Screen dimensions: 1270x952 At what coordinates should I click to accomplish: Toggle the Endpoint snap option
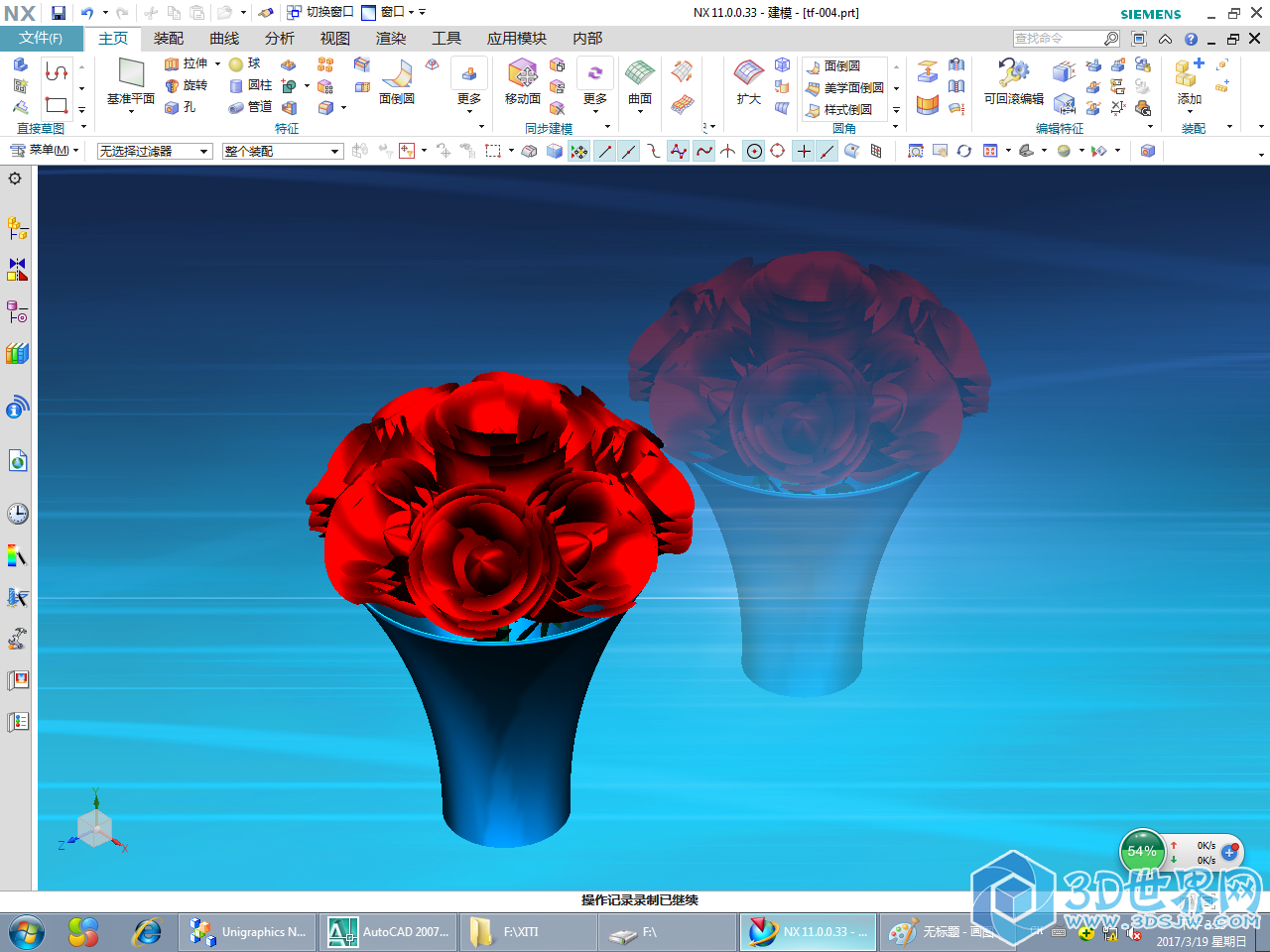click(x=604, y=151)
